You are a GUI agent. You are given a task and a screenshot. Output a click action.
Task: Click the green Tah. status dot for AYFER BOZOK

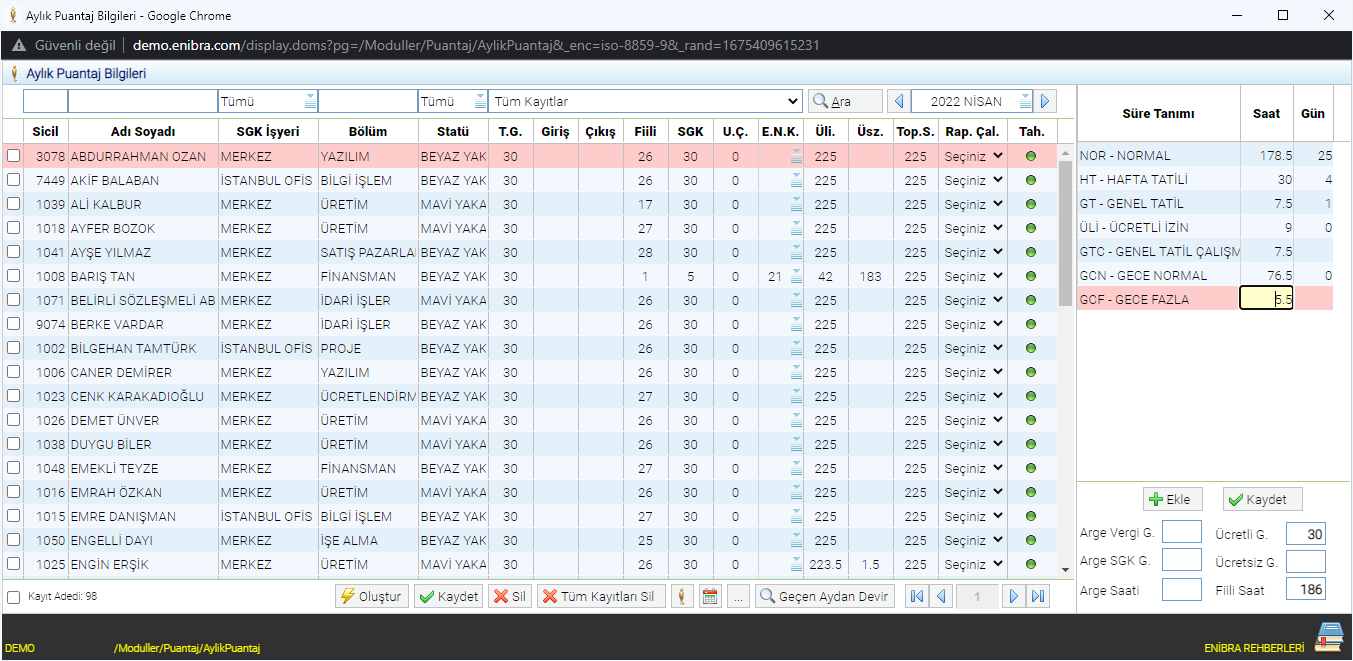coord(1031,229)
